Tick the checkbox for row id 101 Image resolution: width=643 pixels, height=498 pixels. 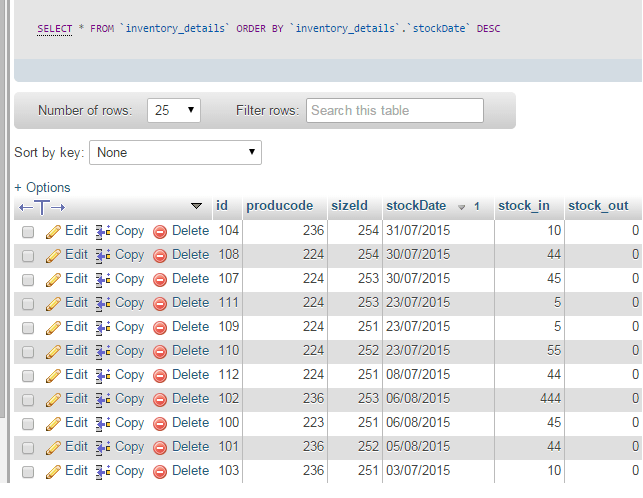coord(28,448)
